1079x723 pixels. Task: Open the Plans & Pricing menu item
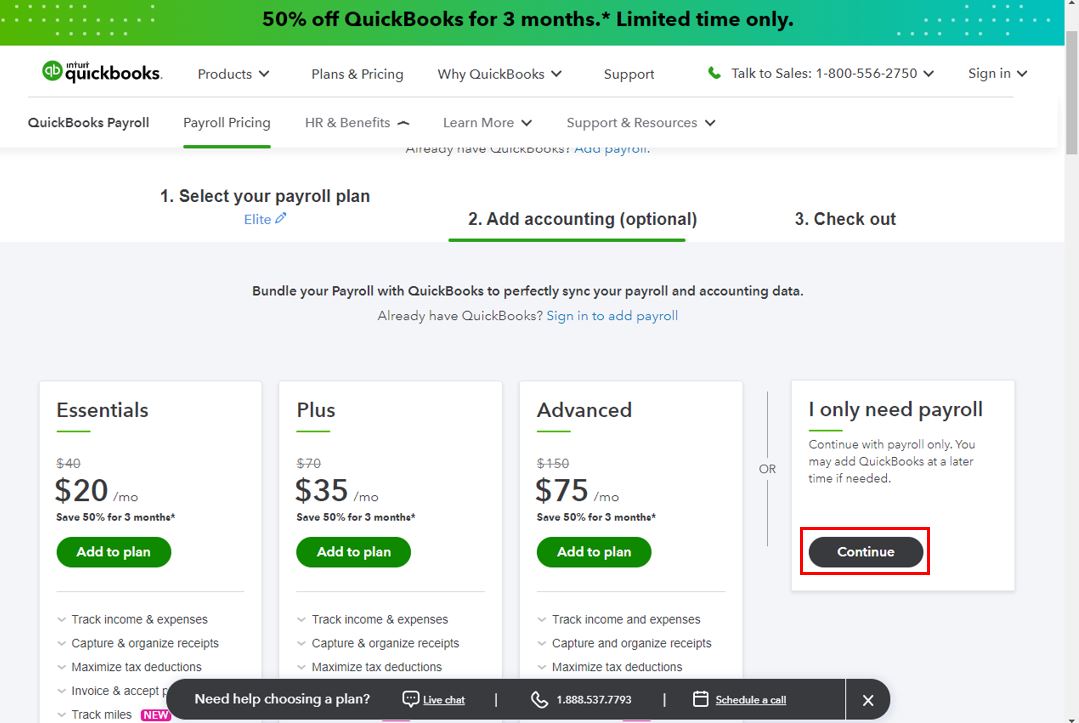[x=357, y=74]
